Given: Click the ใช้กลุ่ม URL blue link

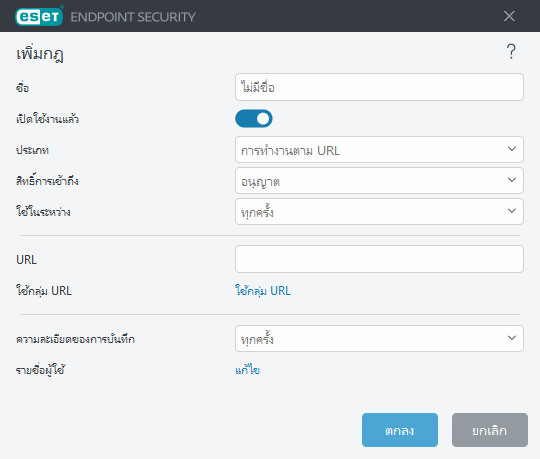Looking at the screenshot, I should [x=263, y=291].
